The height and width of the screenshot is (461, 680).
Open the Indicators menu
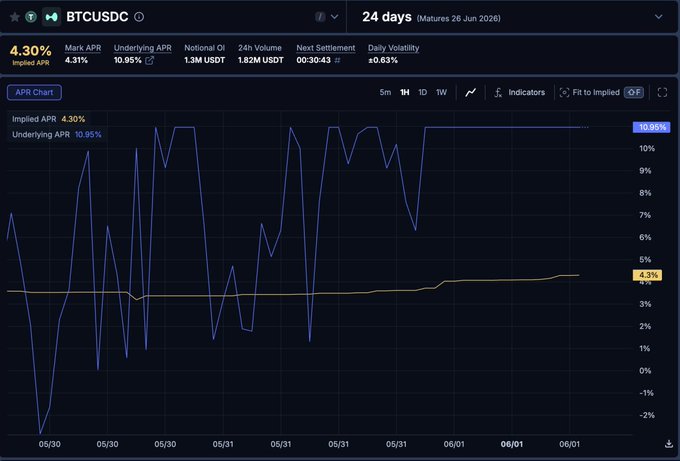coord(520,92)
